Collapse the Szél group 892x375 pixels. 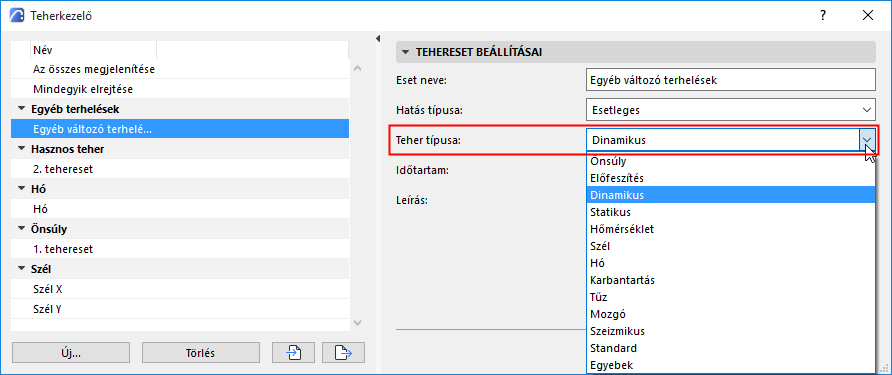[x=22, y=269]
